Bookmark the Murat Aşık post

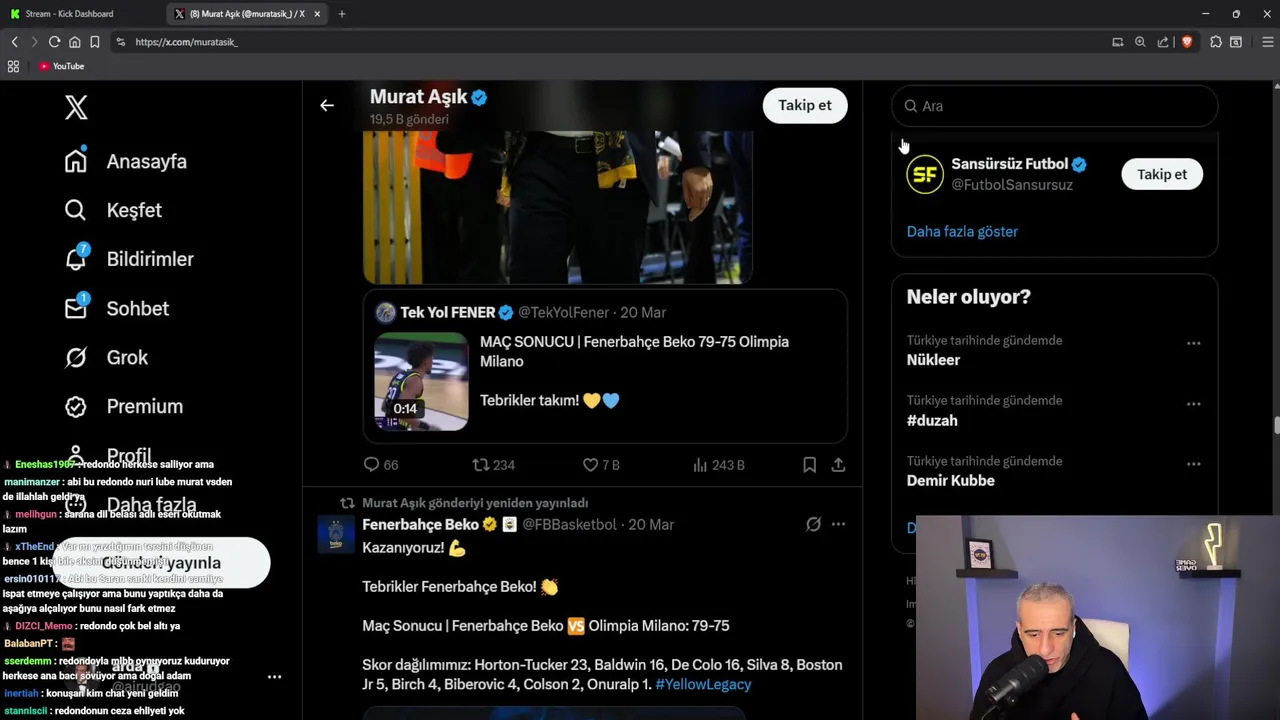[810, 465]
